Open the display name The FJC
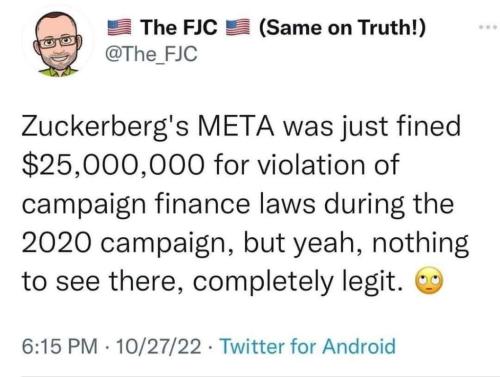The image size is (500, 377). [x=179, y=27]
